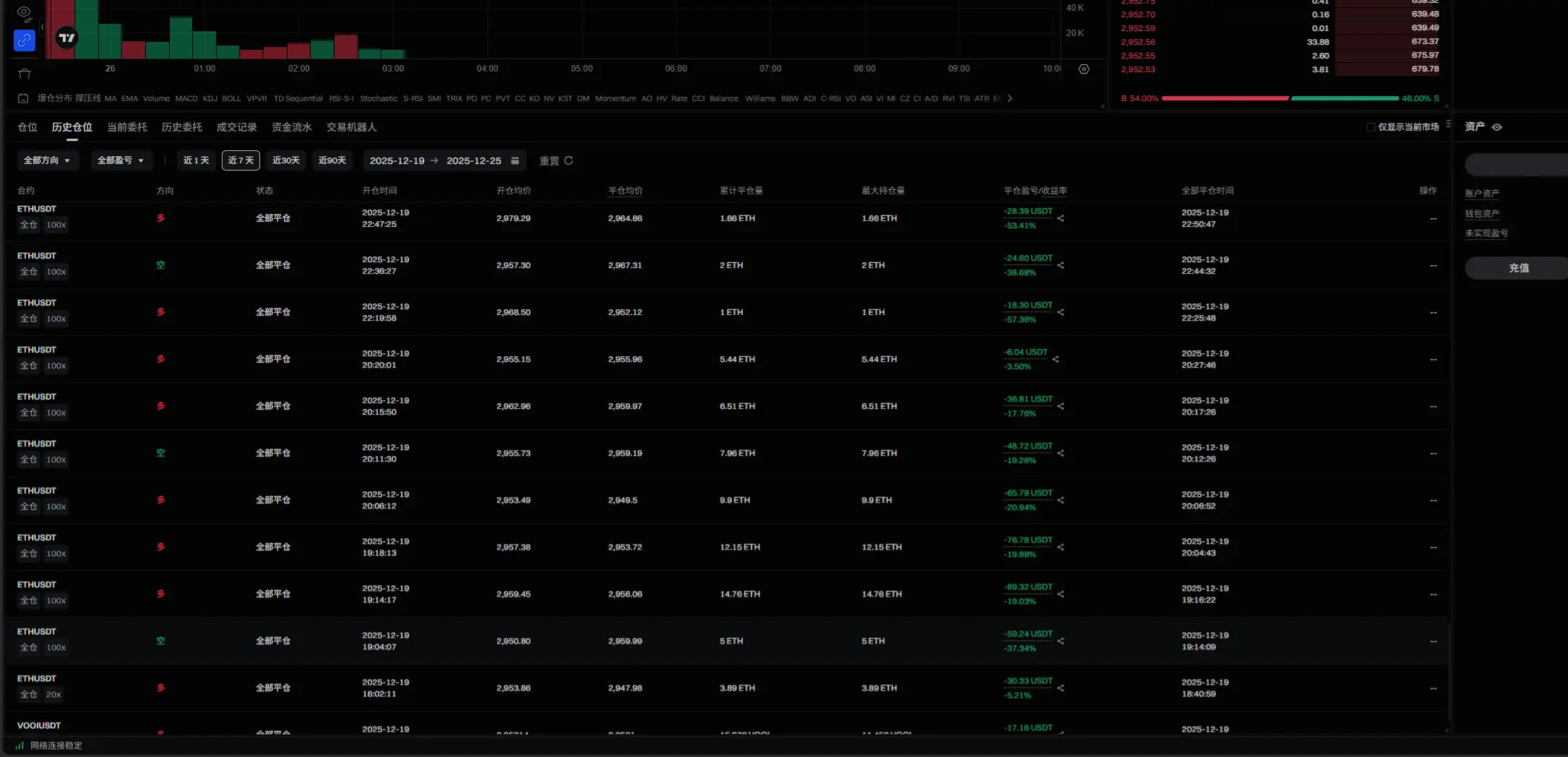Select the 近7天 time range
The image size is (1568, 757).
[241, 160]
